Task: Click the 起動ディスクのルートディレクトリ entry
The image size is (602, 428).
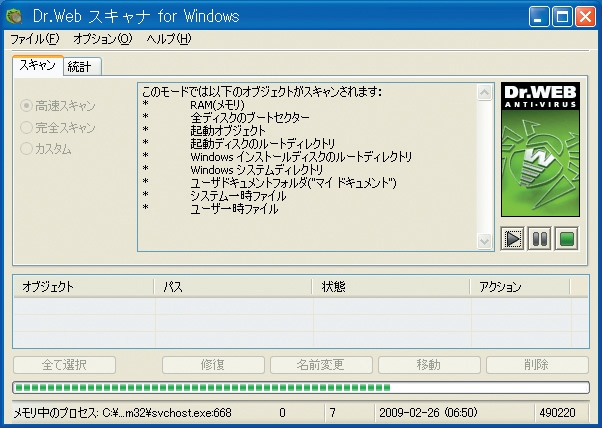Action: coord(263,144)
